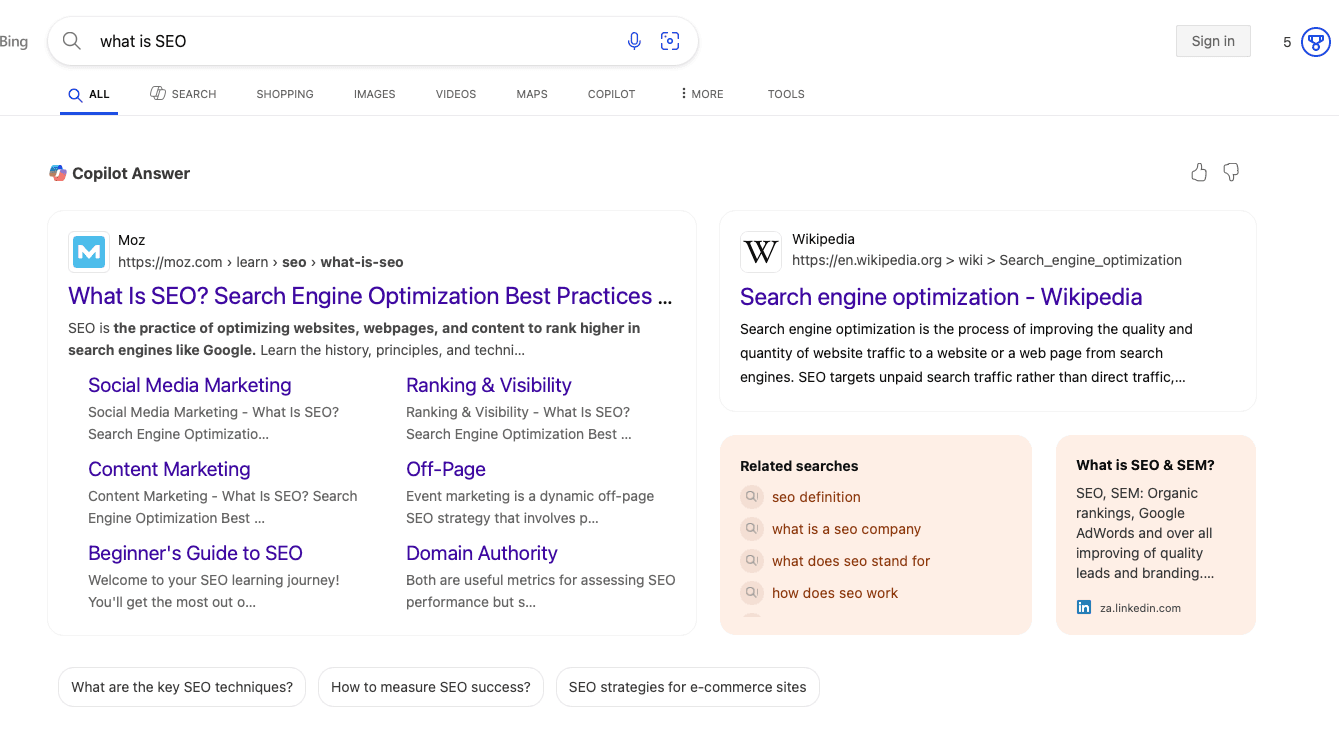This screenshot has width=1339, height=737.
Task: Open the Tools options
Action: point(786,94)
